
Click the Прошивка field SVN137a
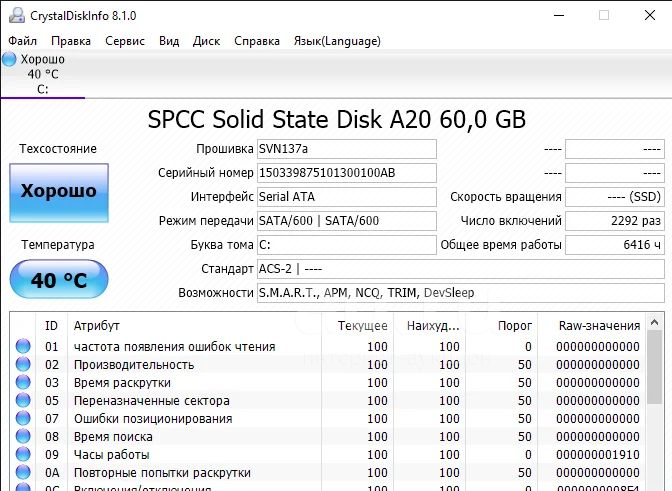pos(347,149)
